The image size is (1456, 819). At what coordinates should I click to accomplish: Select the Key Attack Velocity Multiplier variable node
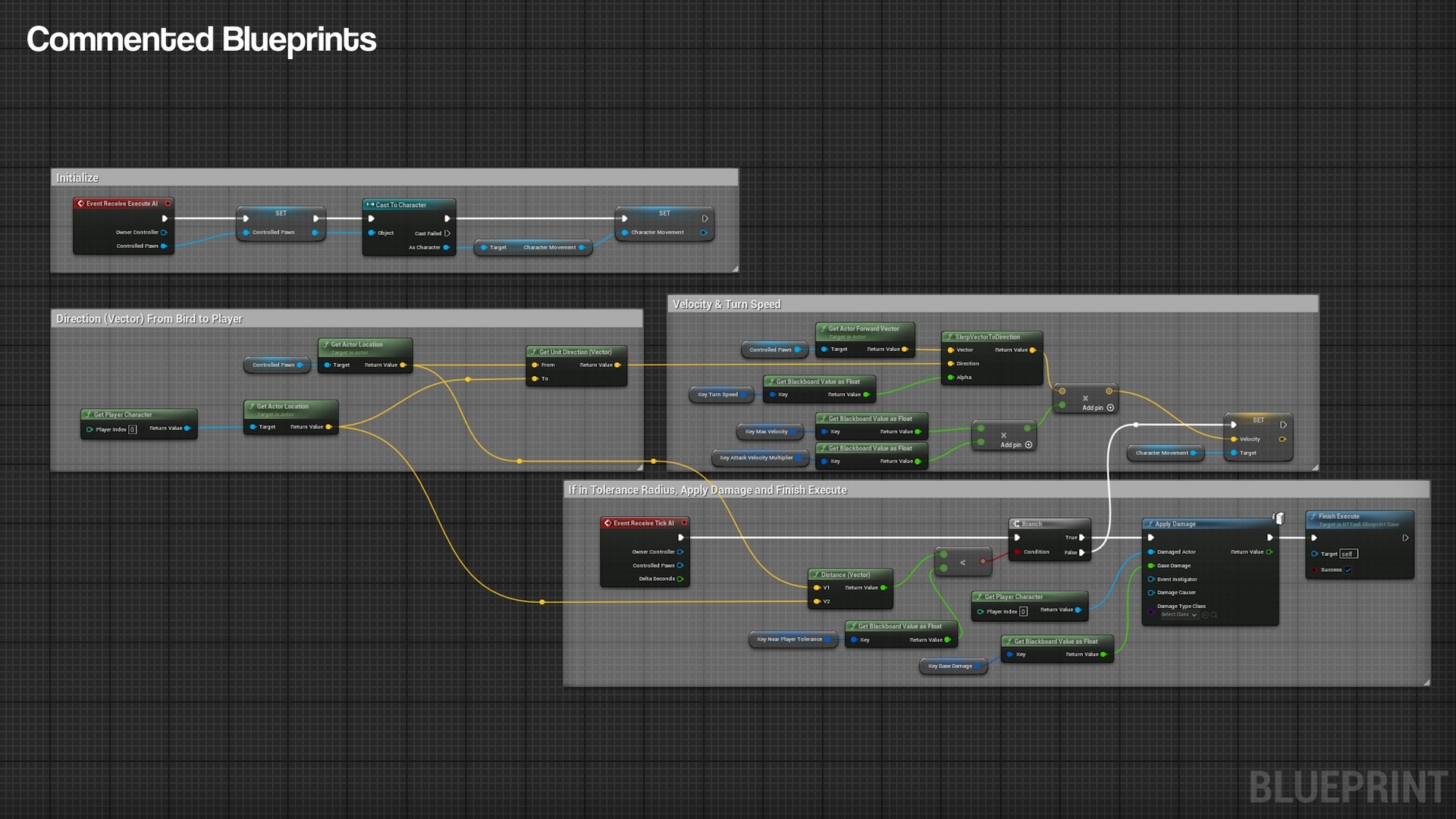(760, 458)
